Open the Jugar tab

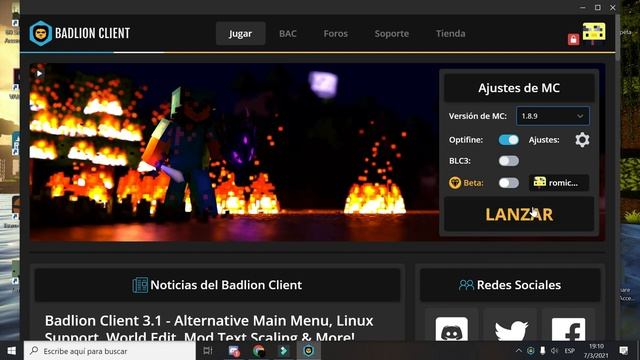(240, 33)
